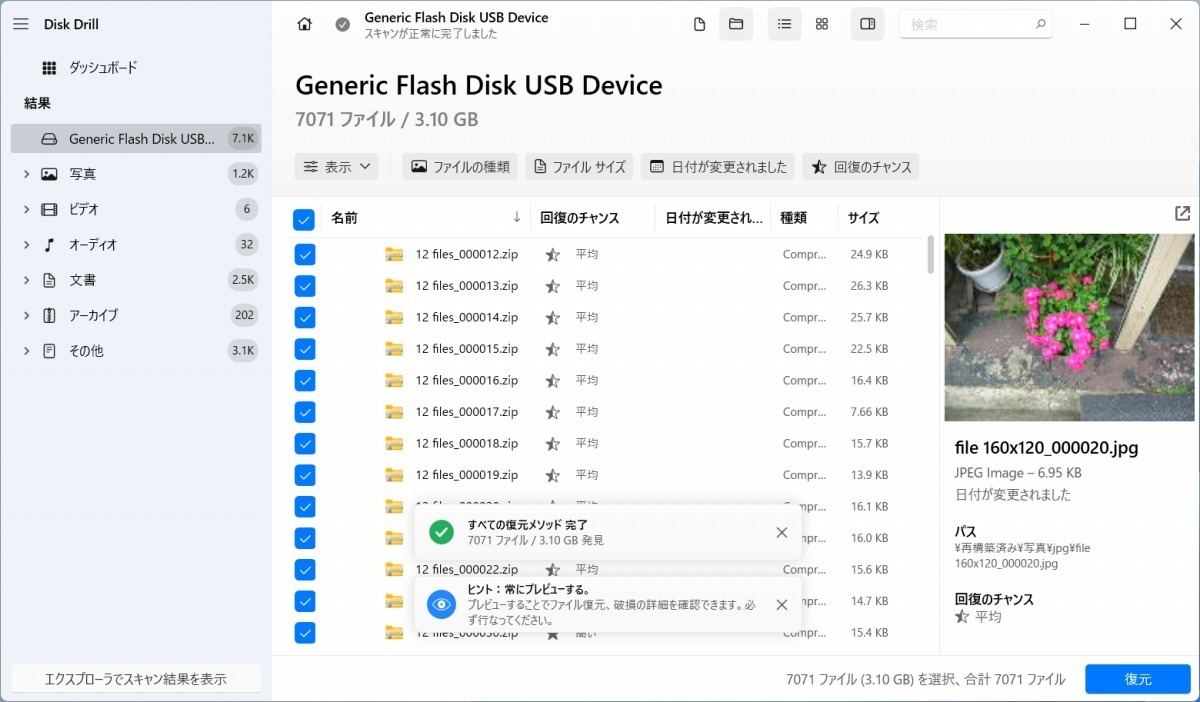Uncheck 12 files_000016.zip checkbox
Viewport: 1200px width, 702px height.
[x=305, y=381]
